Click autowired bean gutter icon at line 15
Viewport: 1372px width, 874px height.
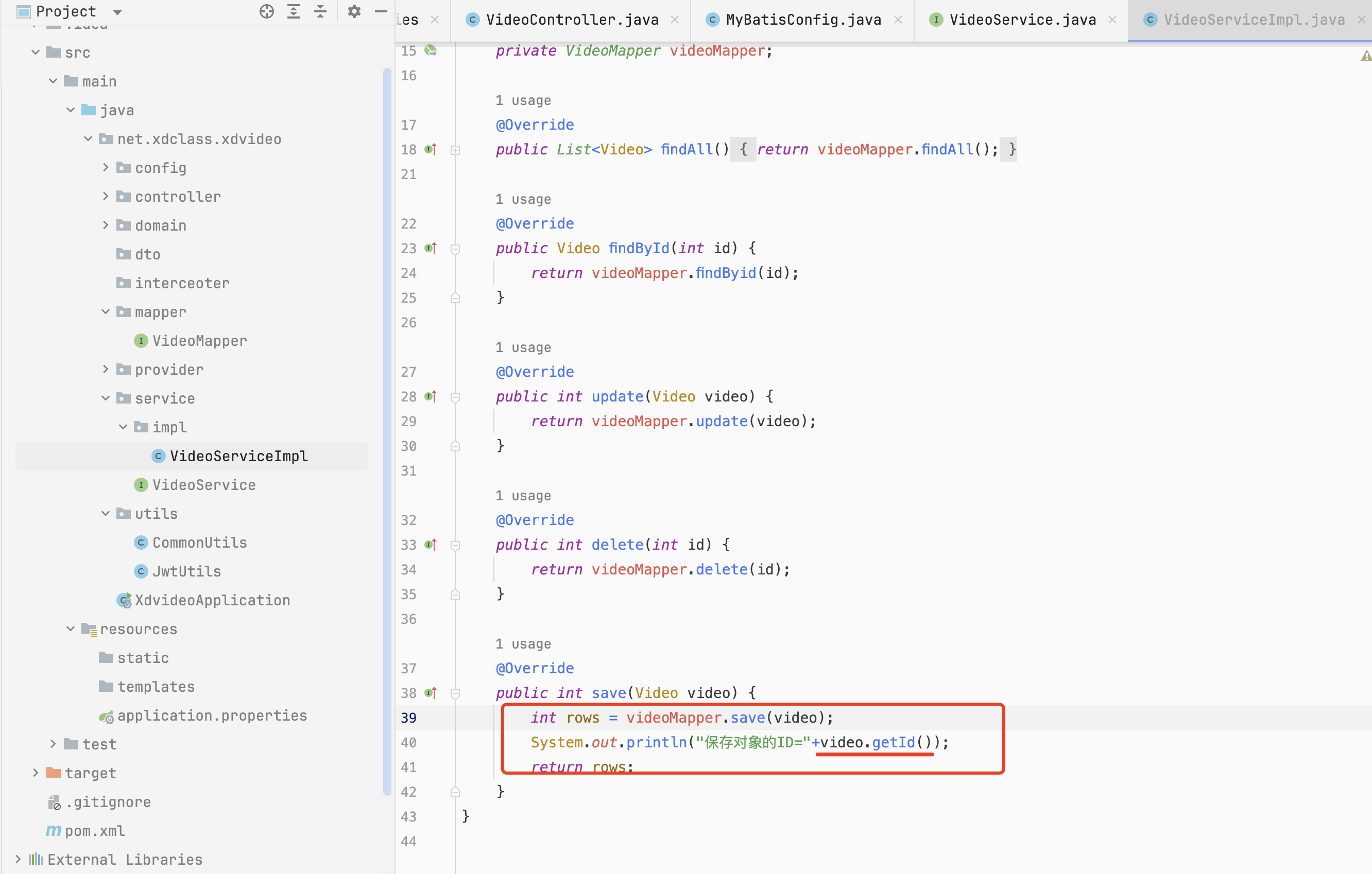(431, 50)
